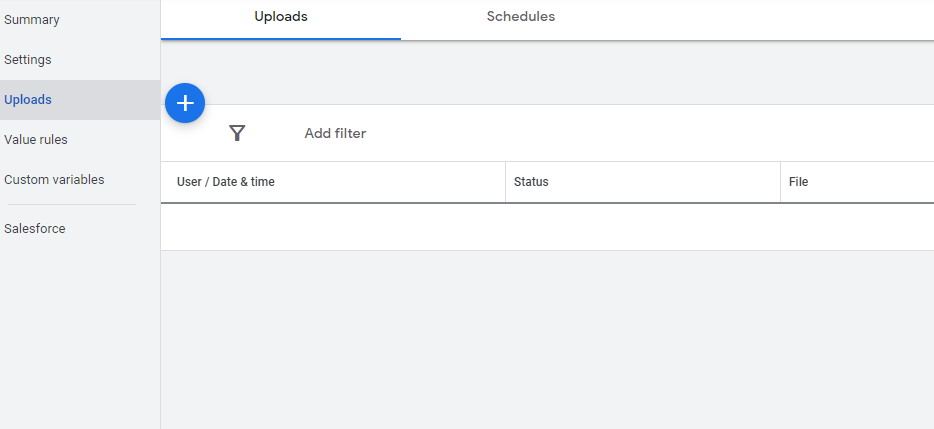Select the Uploads tab at top
The width and height of the screenshot is (934, 429).
pyautogui.click(x=281, y=17)
